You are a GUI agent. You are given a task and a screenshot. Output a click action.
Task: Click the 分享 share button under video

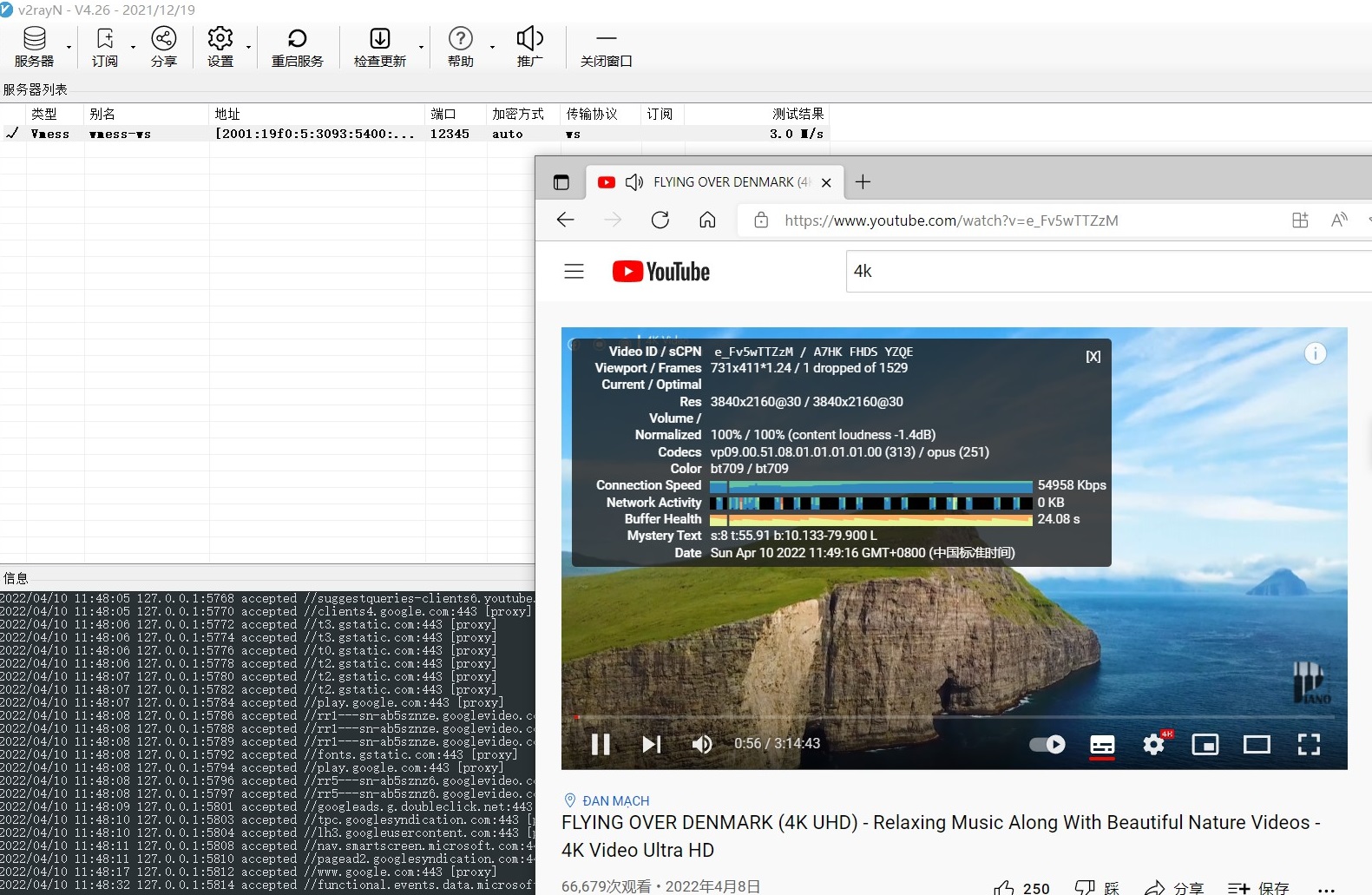pos(1174,887)
